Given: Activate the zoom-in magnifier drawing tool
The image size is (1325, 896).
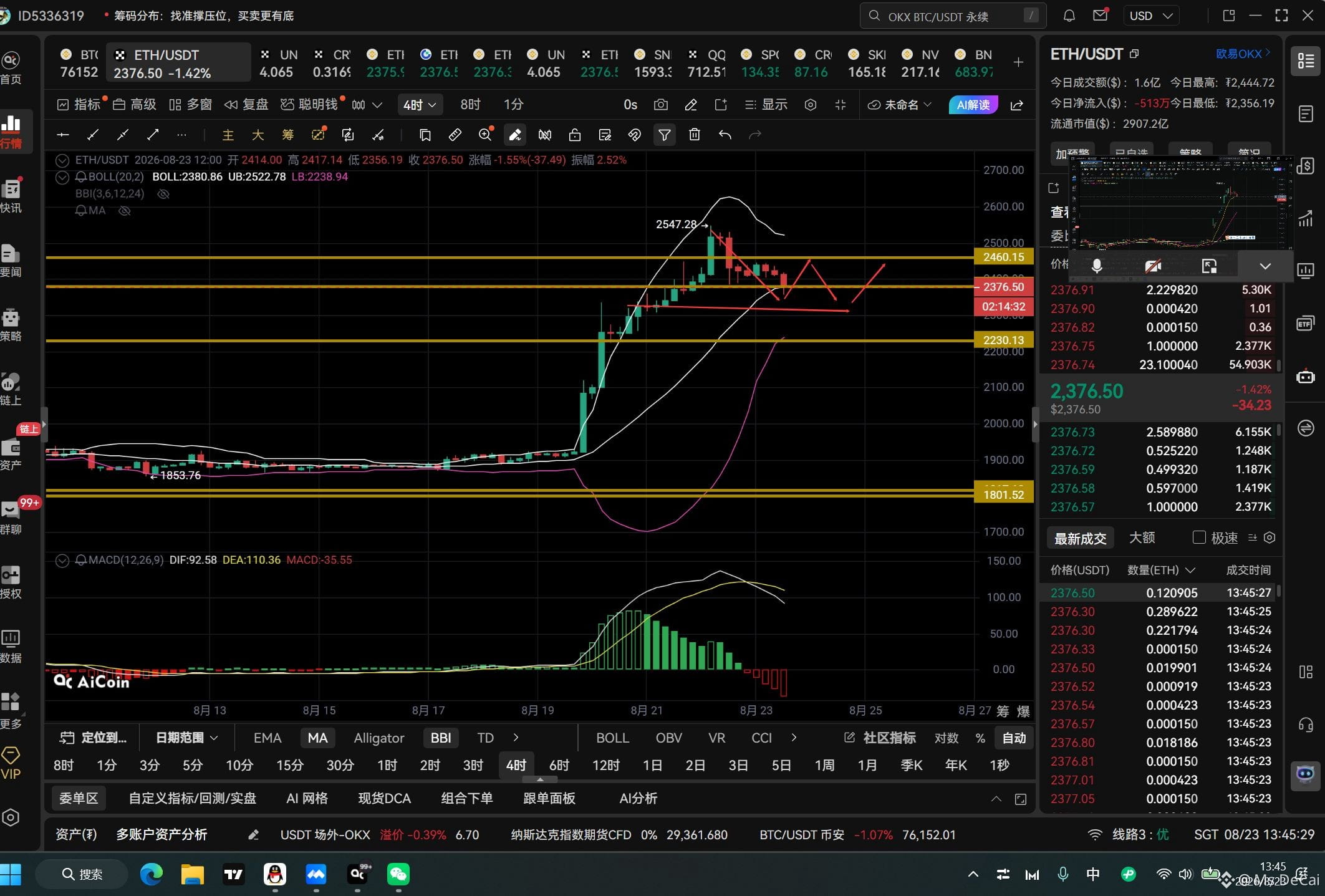Looking at the screenshot, I should point(485,135).
